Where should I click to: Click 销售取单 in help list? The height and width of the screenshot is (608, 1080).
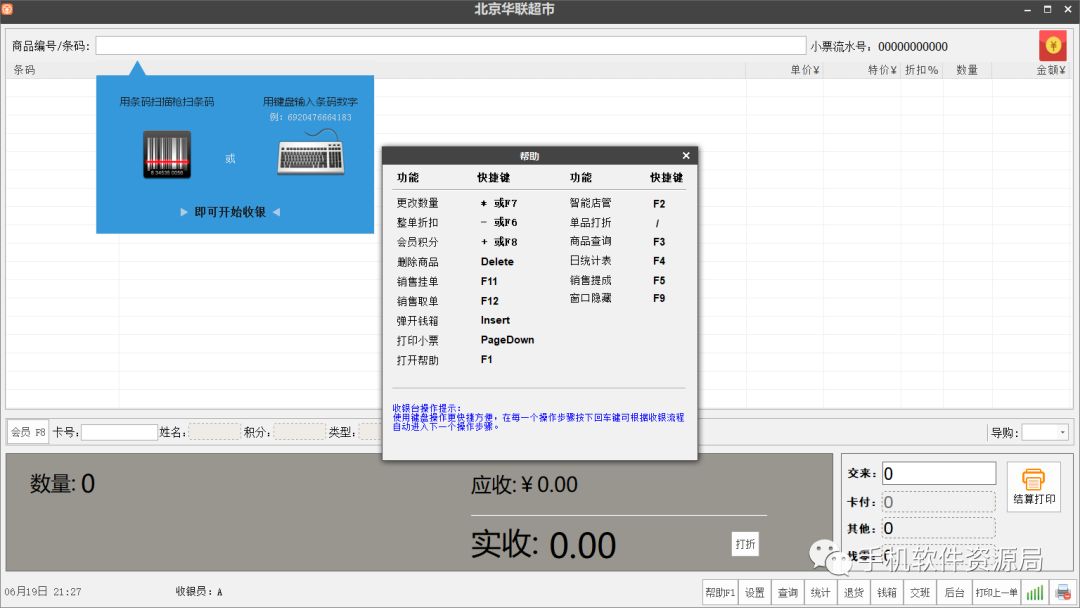click(x=417, y=301)
